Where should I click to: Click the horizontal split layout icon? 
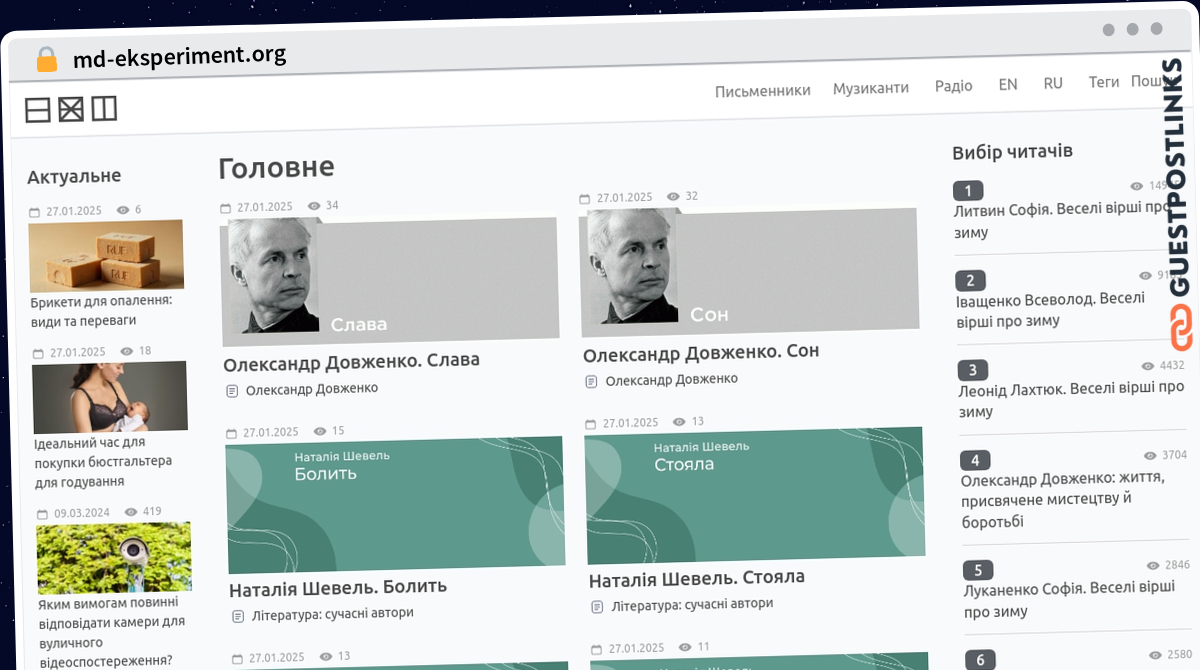click(x=38, y=110)
